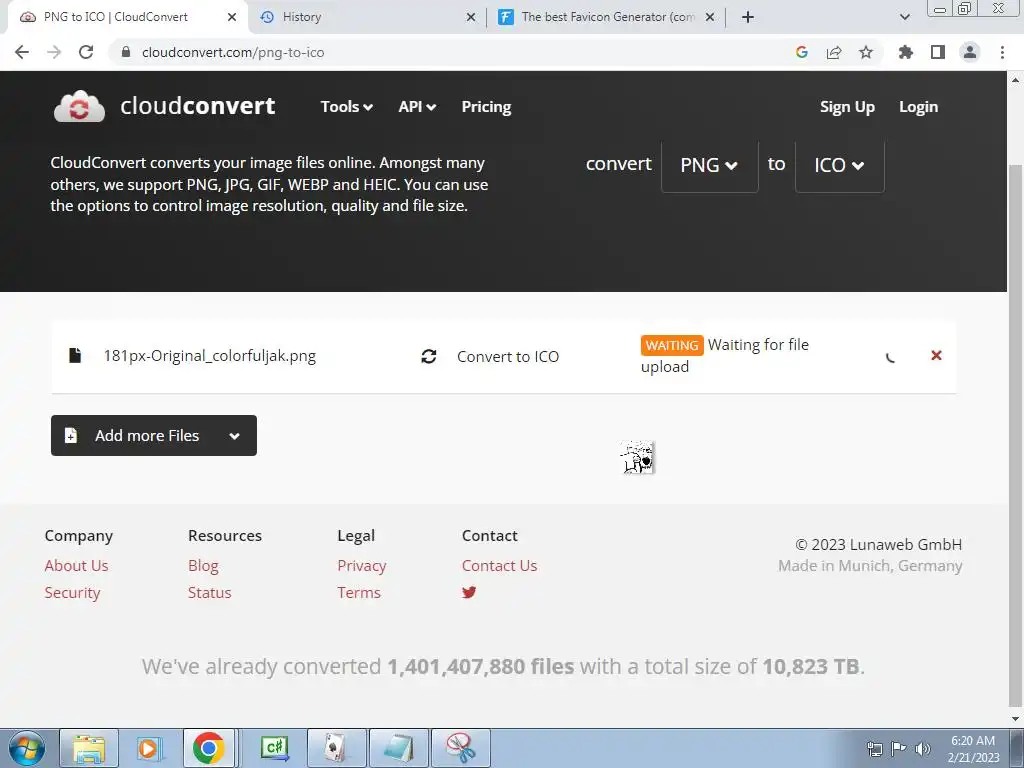Close the Favicon Generator tab
The width and height of the screenshot is (1024, 768).
pos(710,18)
